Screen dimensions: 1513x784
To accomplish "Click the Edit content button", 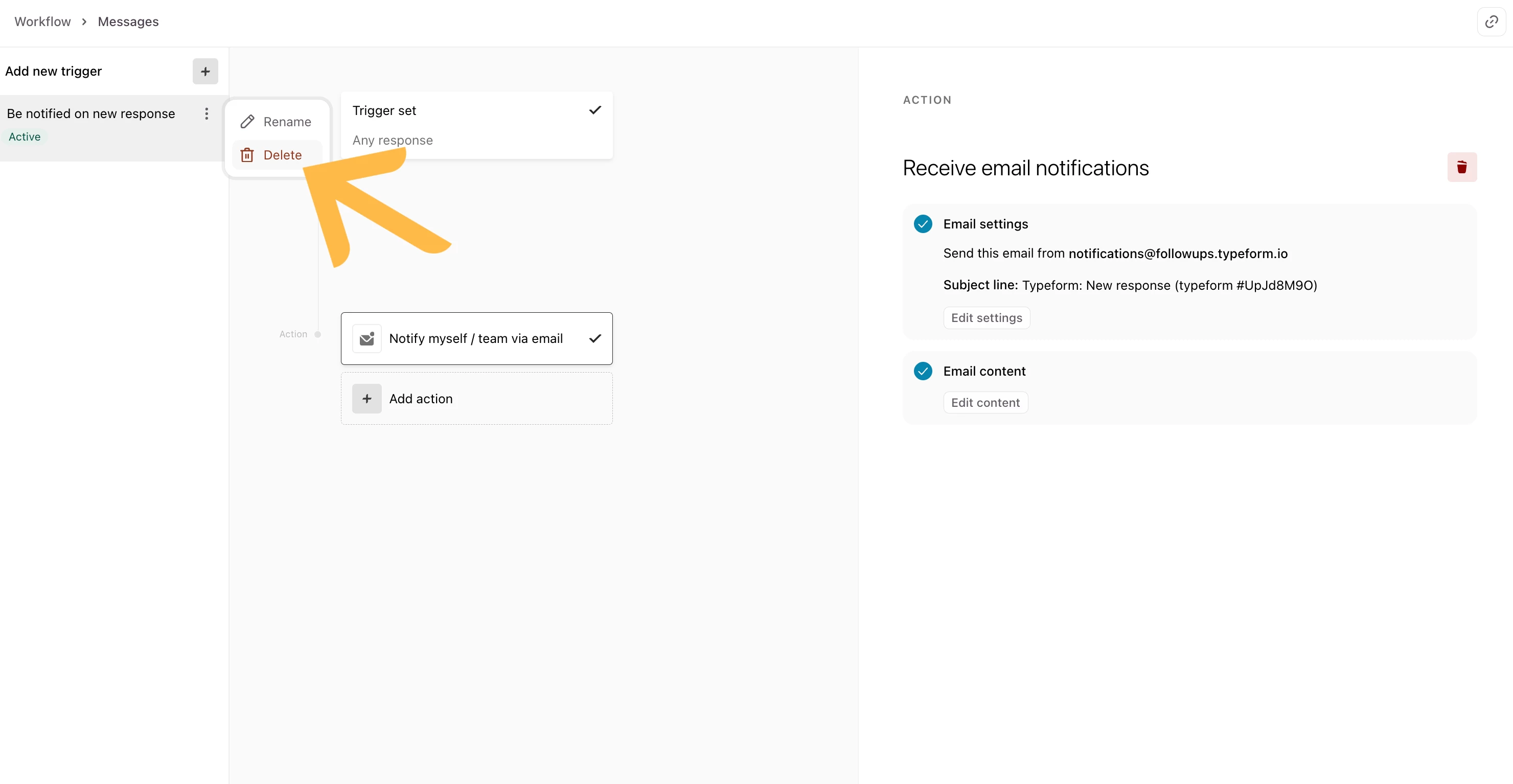I will [x=985, y=403].
